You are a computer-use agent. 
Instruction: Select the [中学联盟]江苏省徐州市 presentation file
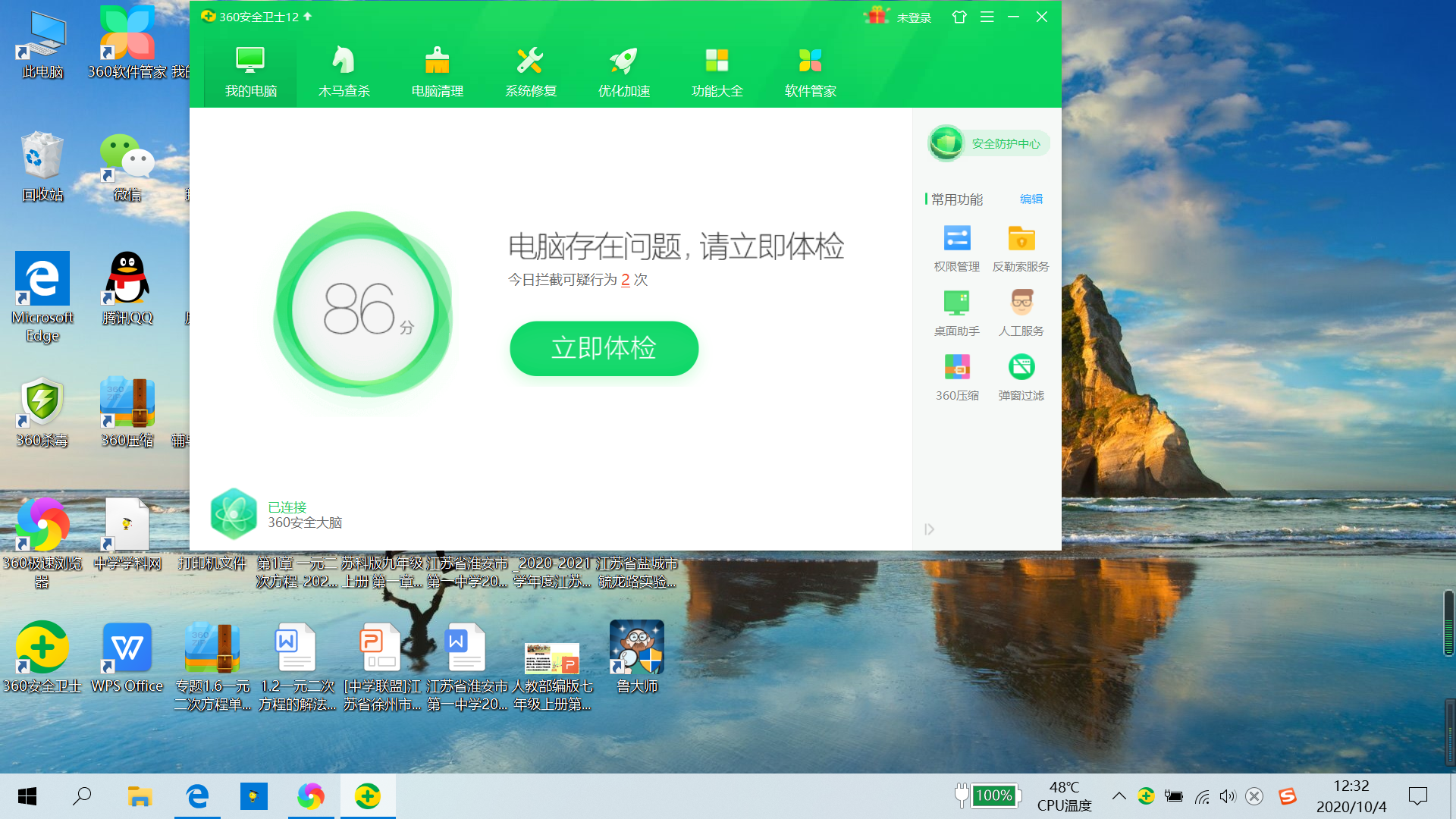pos(382,666)
